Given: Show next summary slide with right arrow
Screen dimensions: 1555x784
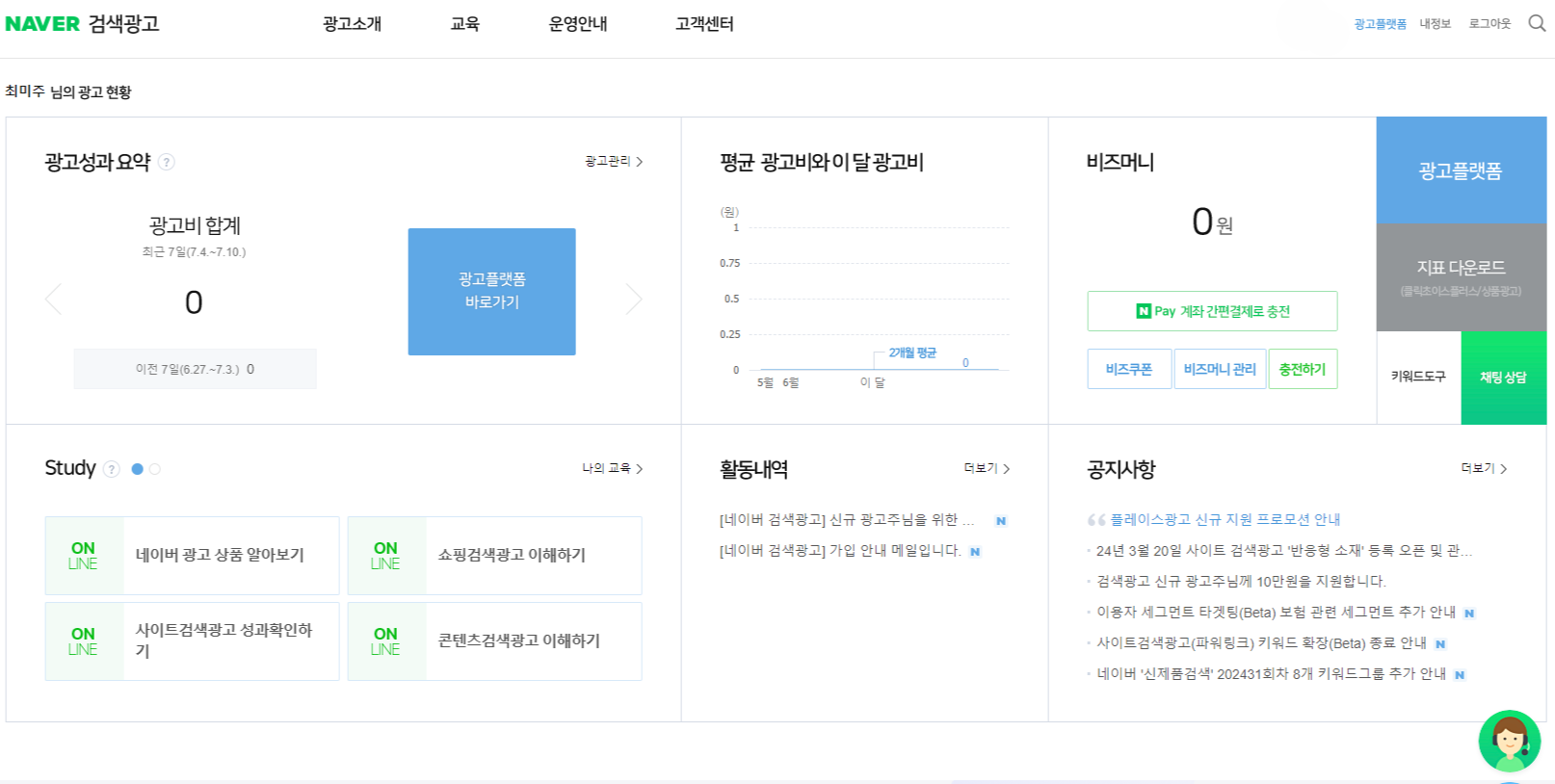Looking at the screenshot, I should pyautogui.click(x=633, y=300).
